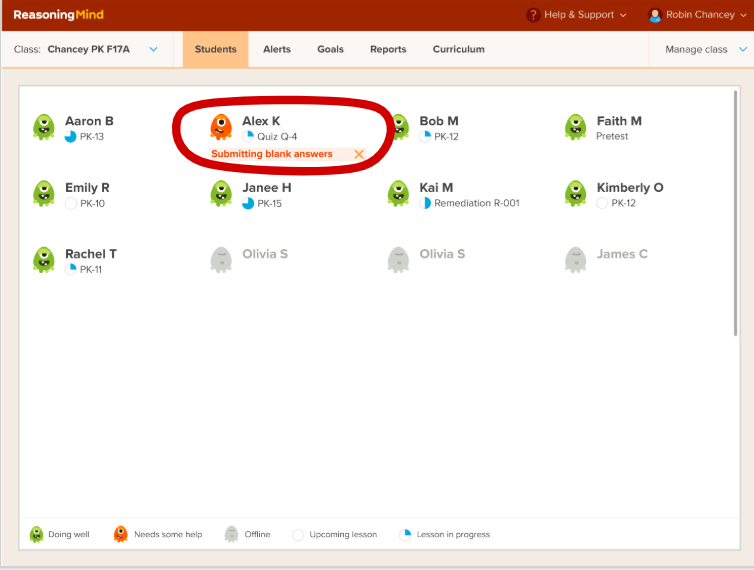Screen dimensions: 754x570
Task: Go to the Reports tab
Action: click(x=388, y=49)
